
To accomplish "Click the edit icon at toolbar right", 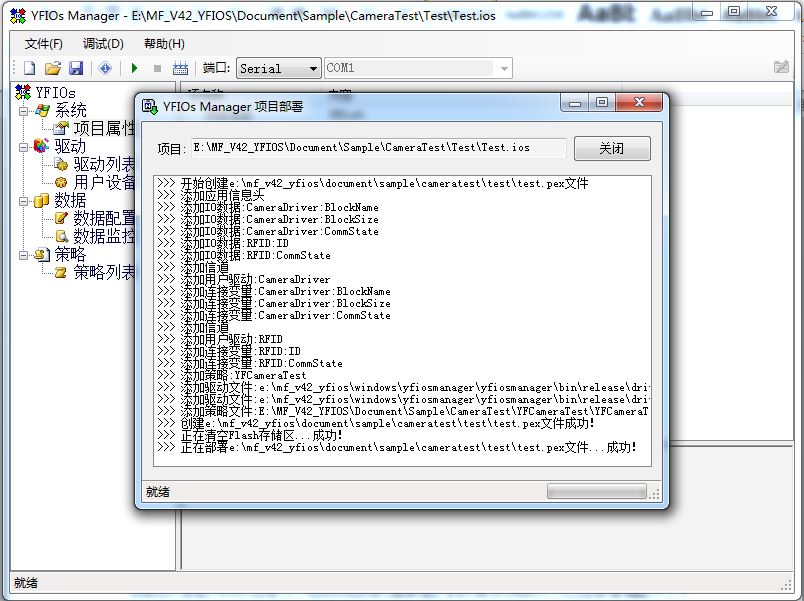I will click(781, 68).
